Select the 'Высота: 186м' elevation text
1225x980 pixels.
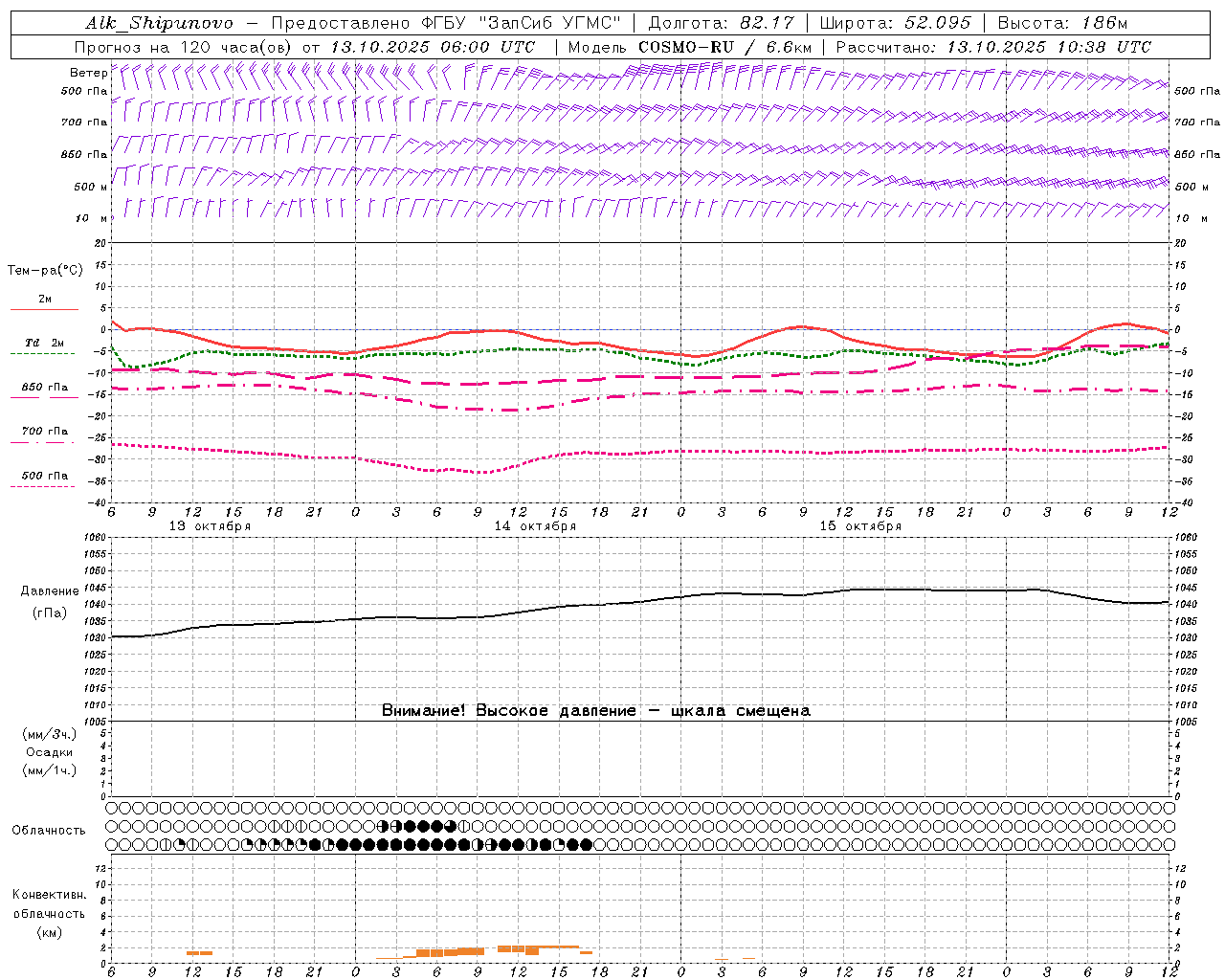pos(1062,23)
